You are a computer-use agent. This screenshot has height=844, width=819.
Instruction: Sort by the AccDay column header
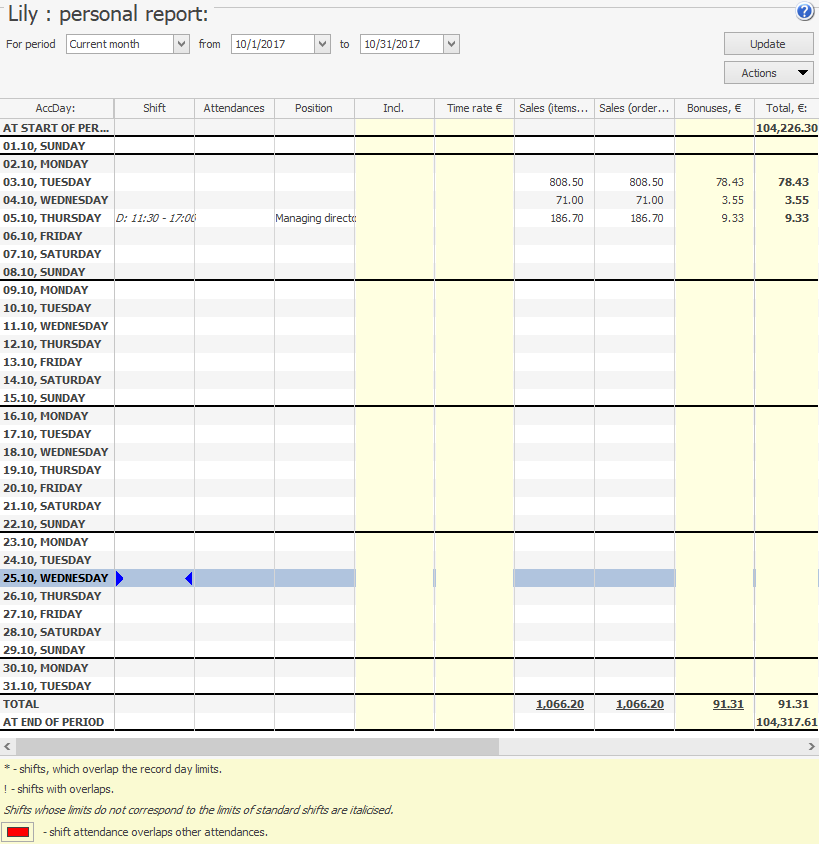click(x=56, y=108)
